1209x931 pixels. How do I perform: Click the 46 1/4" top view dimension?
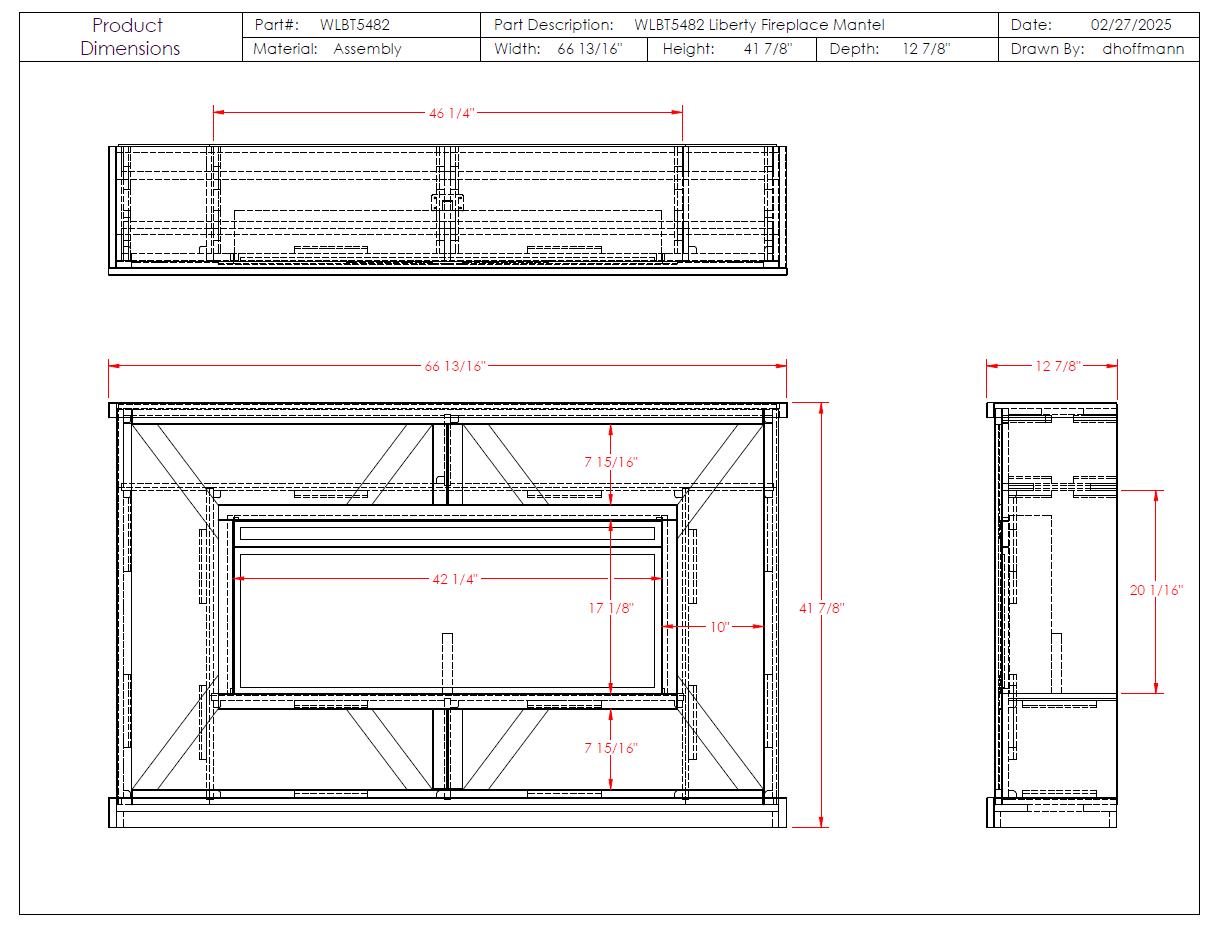(450, 113)
